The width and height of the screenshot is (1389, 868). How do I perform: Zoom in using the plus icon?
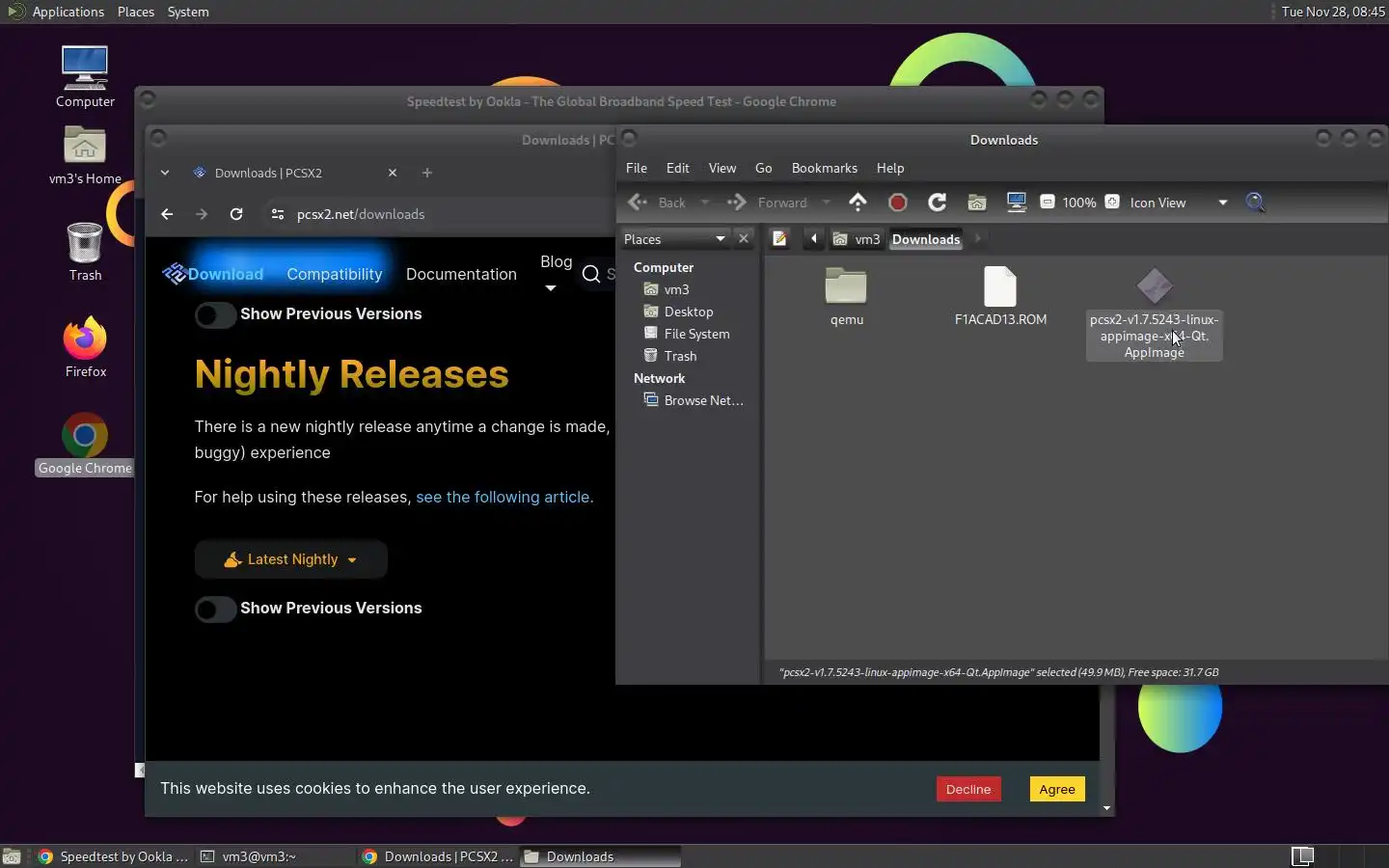[1112, 202]
